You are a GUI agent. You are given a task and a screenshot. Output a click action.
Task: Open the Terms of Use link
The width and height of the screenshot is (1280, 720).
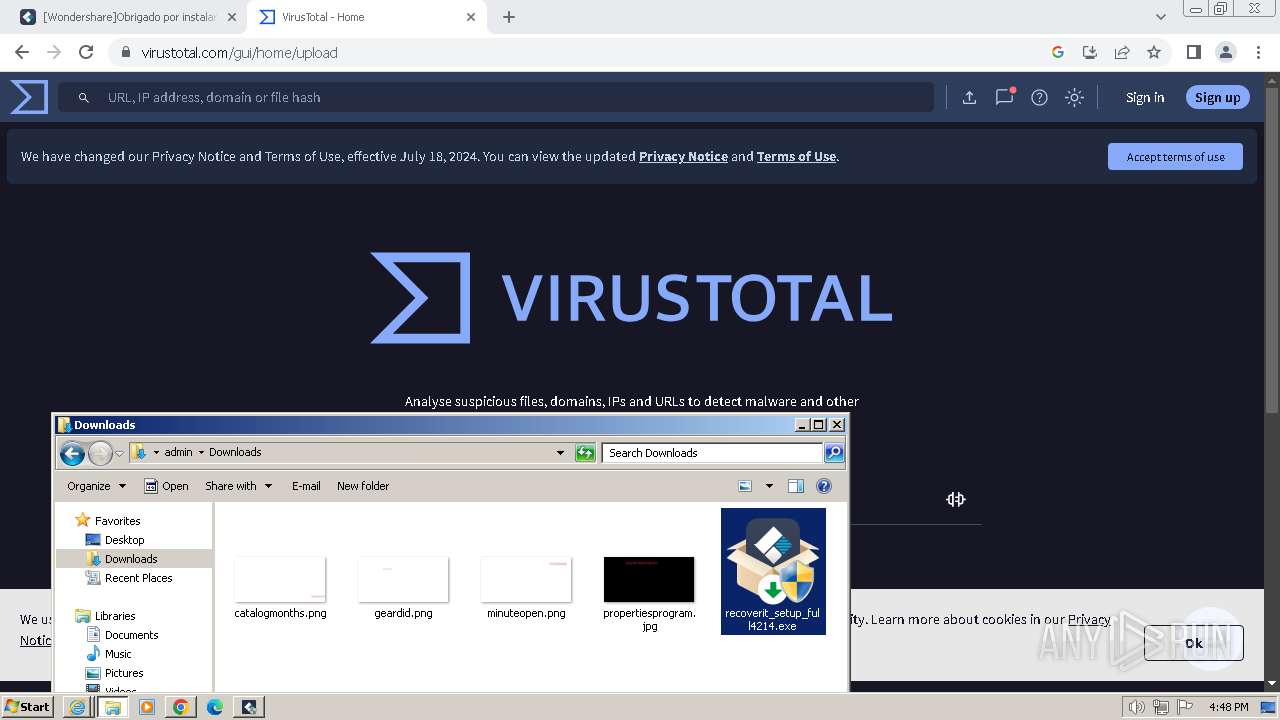click(x=796, y=156)
